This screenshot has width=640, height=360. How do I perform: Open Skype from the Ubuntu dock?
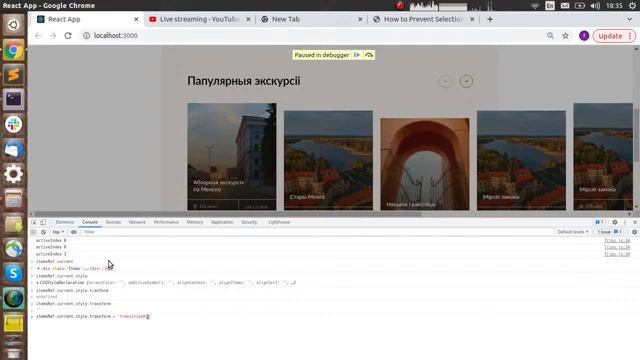(x=13, y=273)
